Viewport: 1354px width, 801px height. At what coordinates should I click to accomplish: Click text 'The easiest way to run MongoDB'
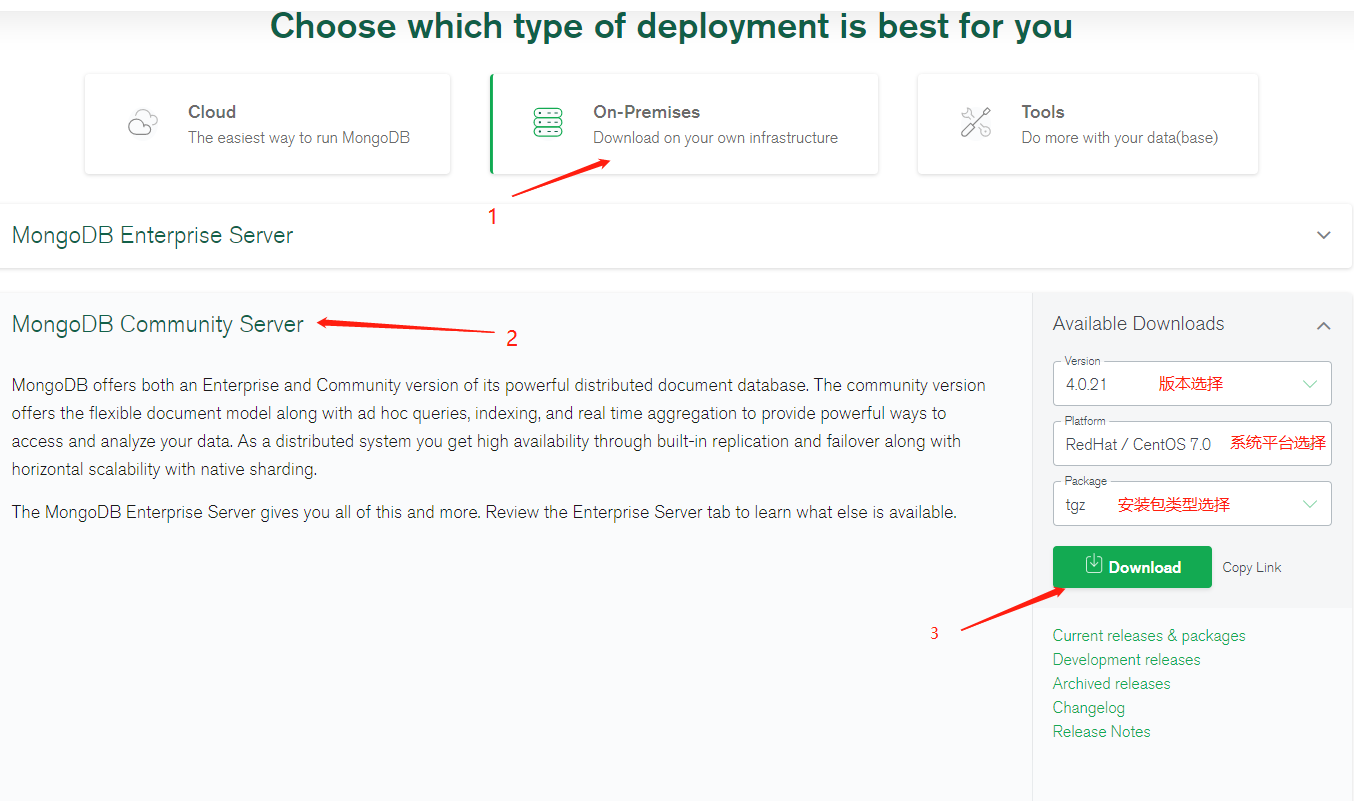click(x=299, y=138)
